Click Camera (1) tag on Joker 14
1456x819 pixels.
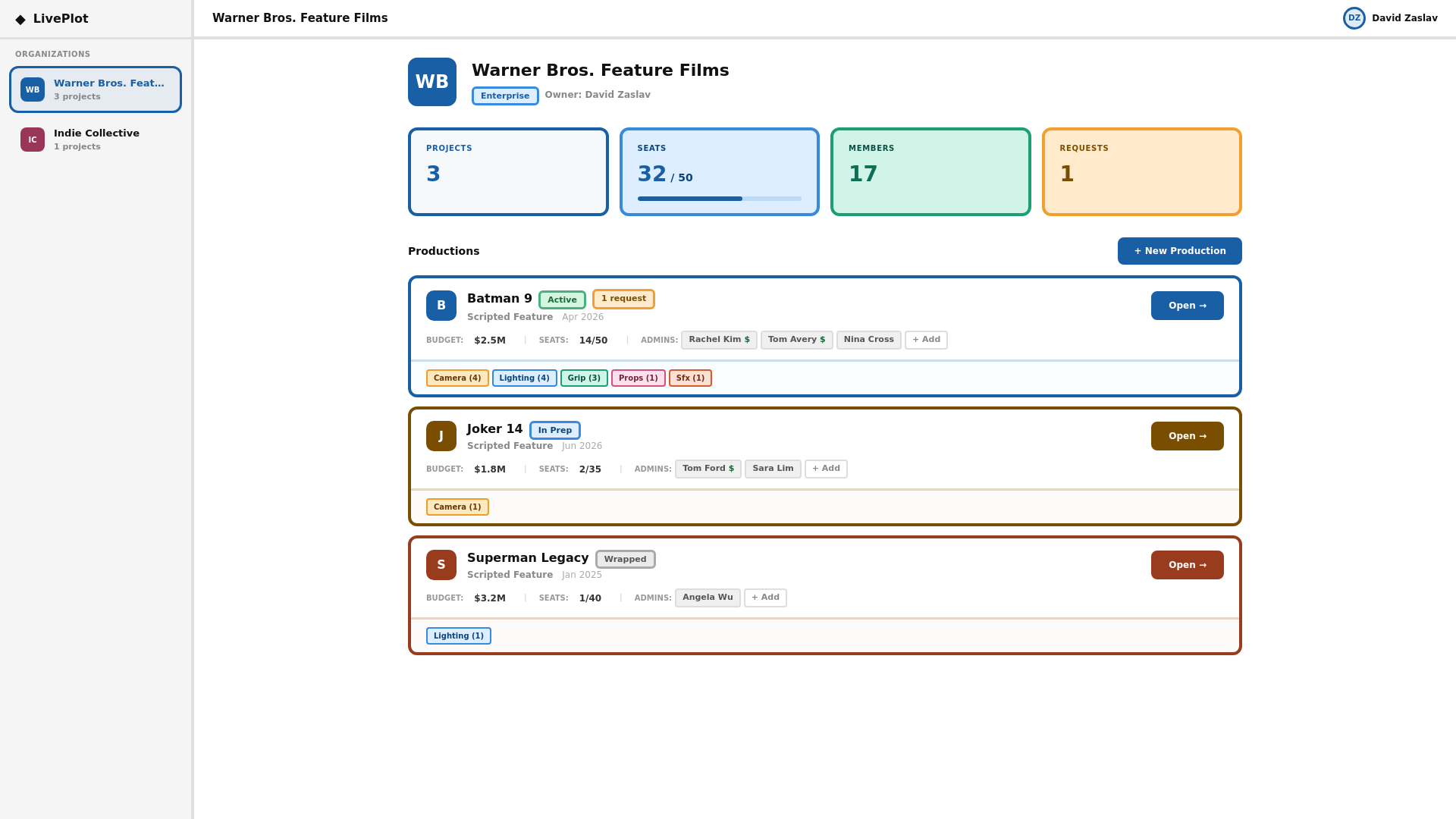tap(457, 507)
